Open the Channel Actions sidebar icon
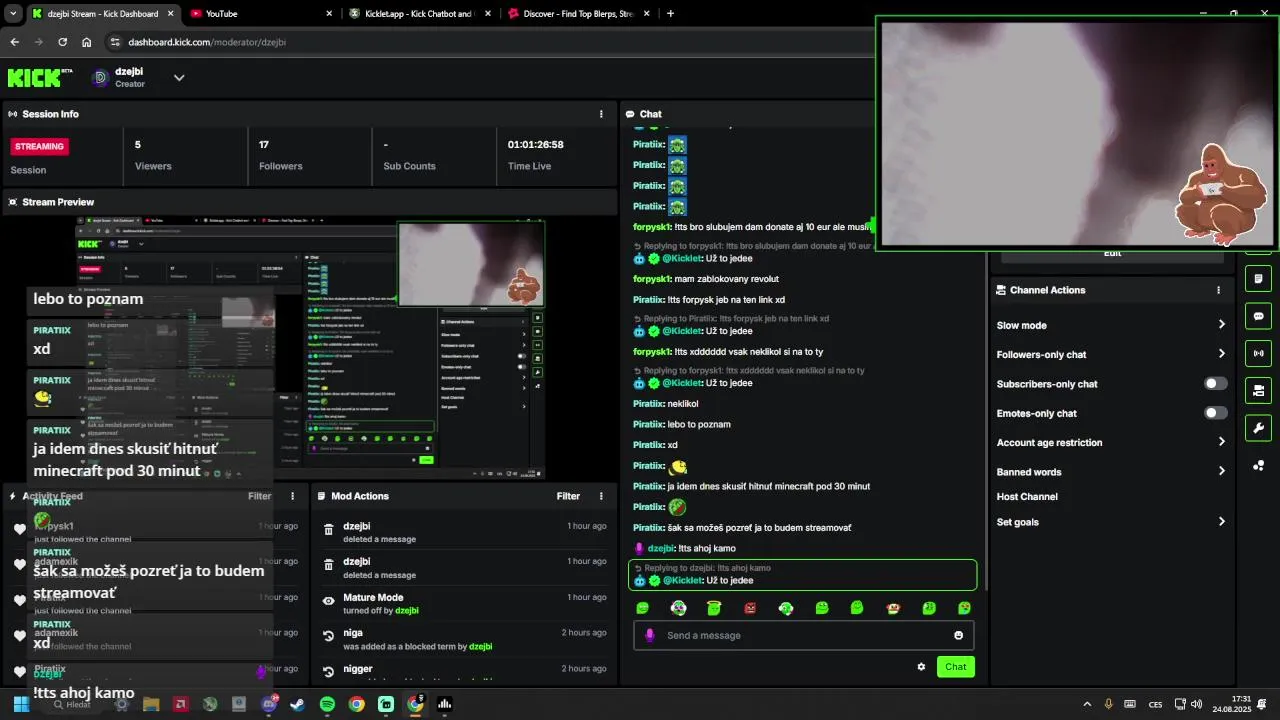1280x720 pixels. point(1258,390)
